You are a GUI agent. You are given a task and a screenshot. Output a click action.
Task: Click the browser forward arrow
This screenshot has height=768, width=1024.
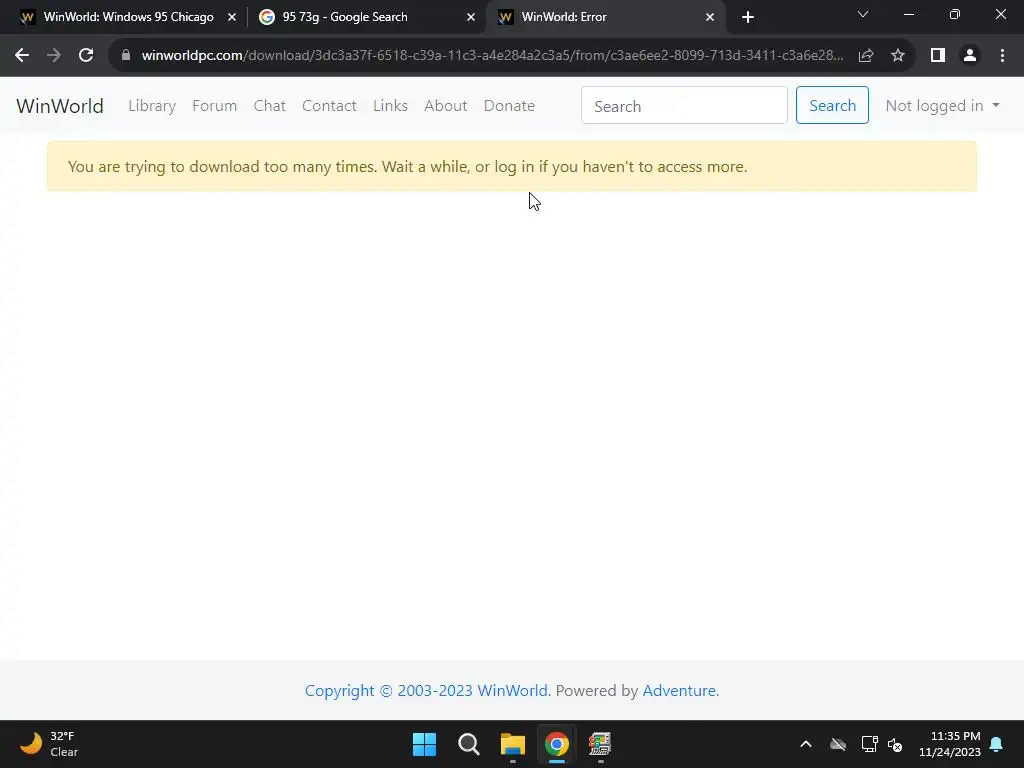click(x=54, y=56)
